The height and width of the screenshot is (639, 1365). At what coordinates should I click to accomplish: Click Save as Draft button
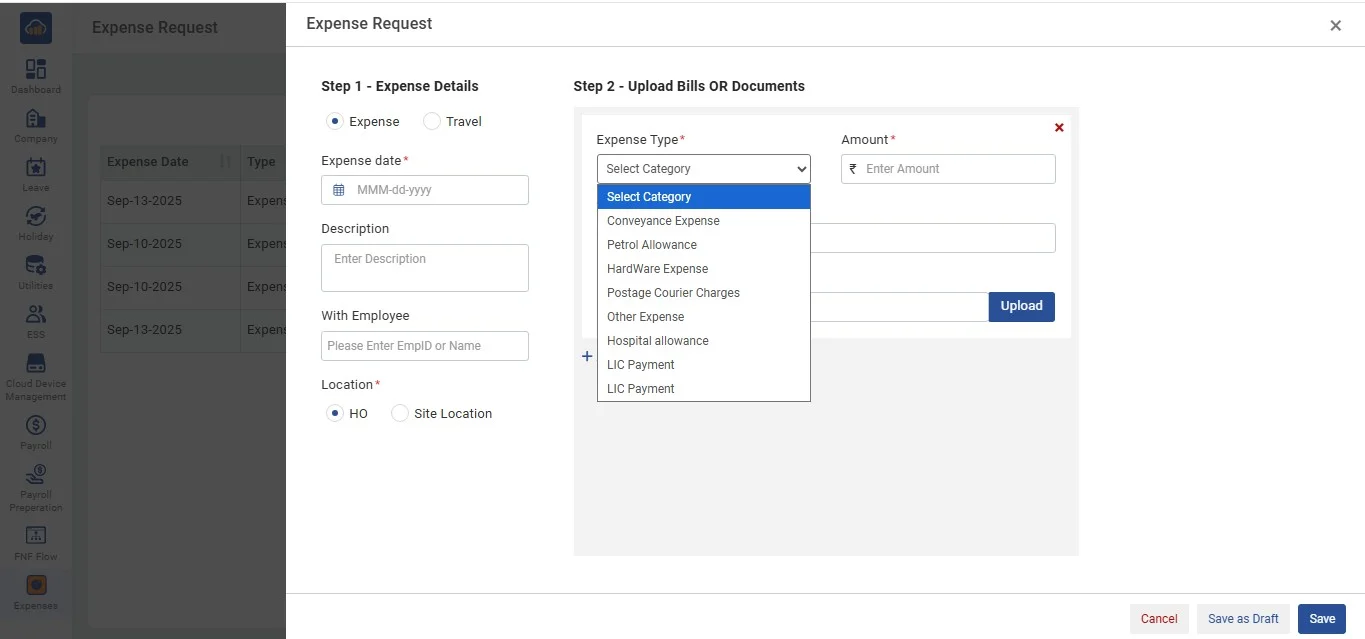pyautogui.click(x=1242, y=619)
